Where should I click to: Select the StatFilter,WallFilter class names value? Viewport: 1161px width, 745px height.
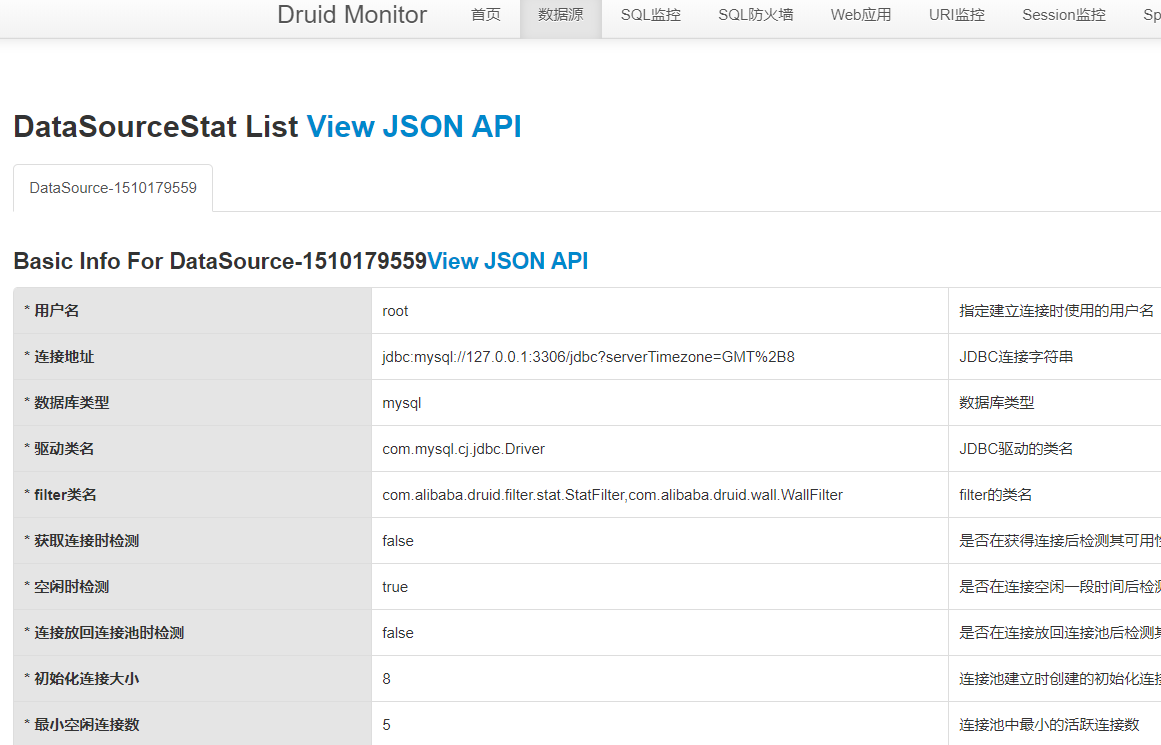point(612,495)
